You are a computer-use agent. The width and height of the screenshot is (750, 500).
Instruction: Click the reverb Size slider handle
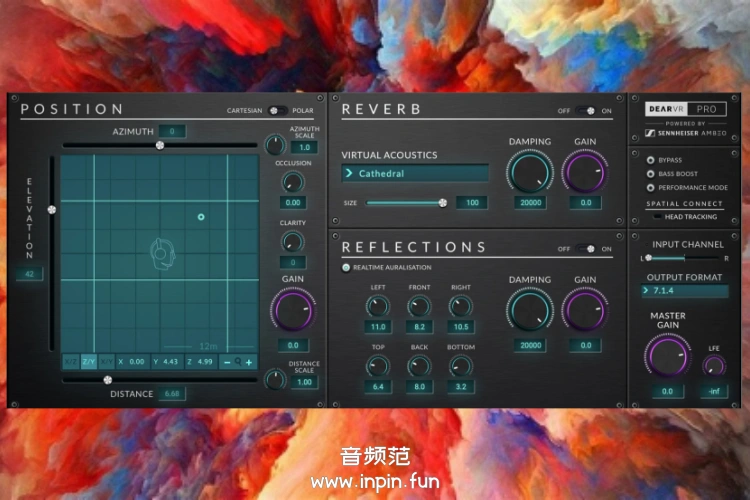pyautogui.click(x=442, y=202)
